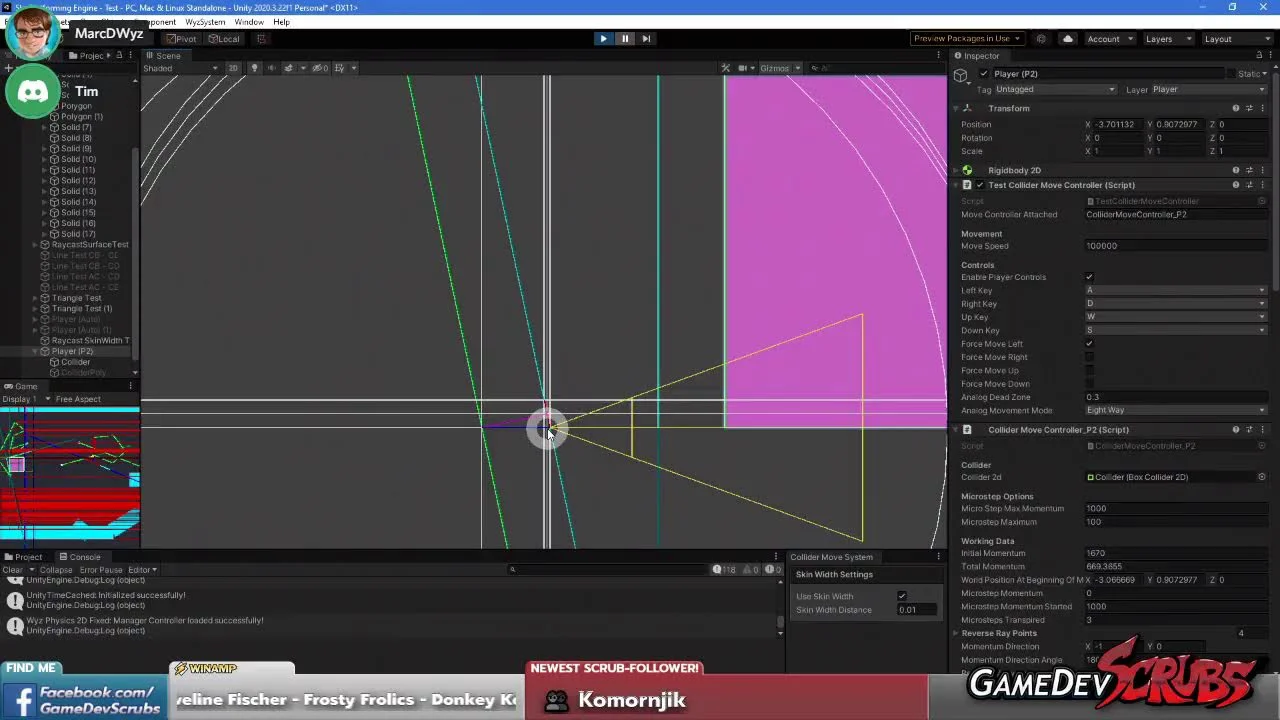Click the Clear button in Console
1280x720 pixels.
[12, 570]
